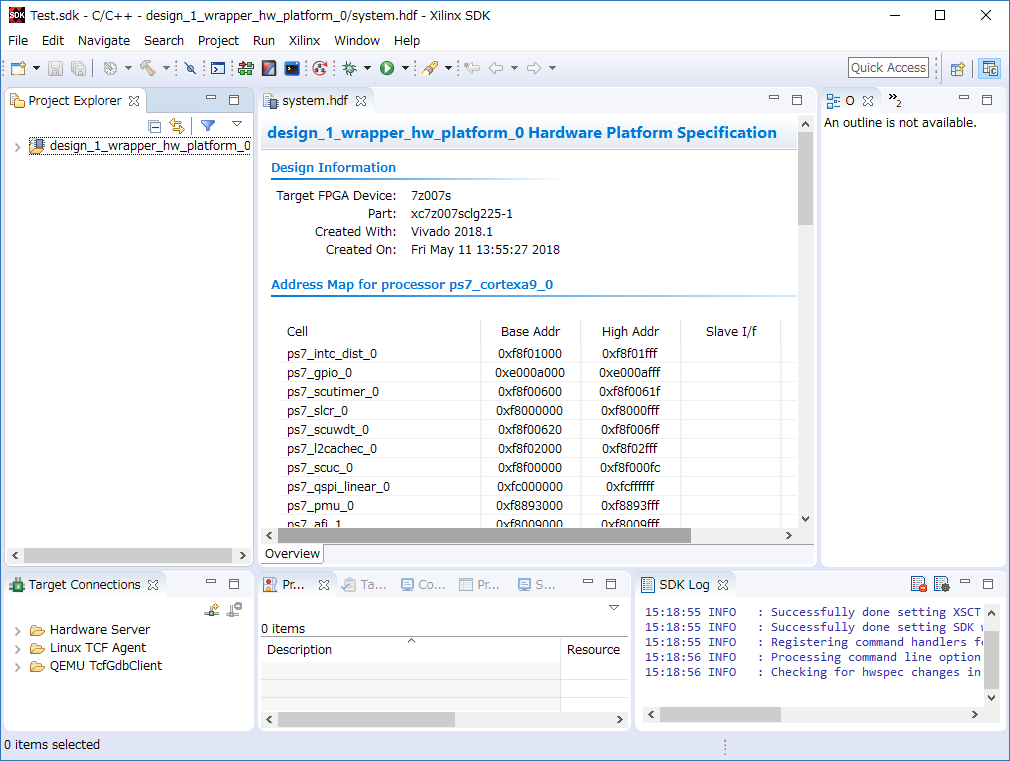Viewport: 1010px width, 761px height.
Task: Open the Build dropdown arrow
Action: (166, 68)
